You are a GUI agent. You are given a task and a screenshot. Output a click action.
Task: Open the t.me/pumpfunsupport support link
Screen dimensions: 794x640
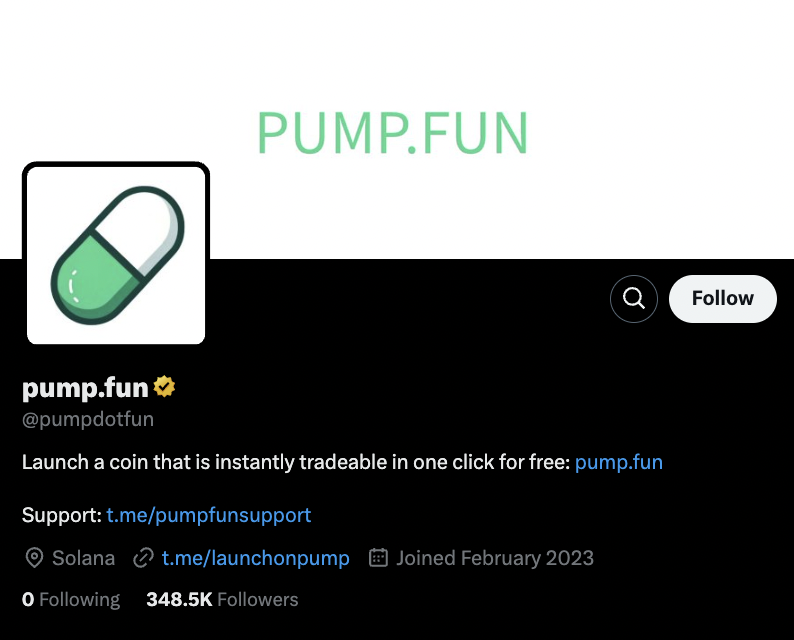(x=209, y=515)
